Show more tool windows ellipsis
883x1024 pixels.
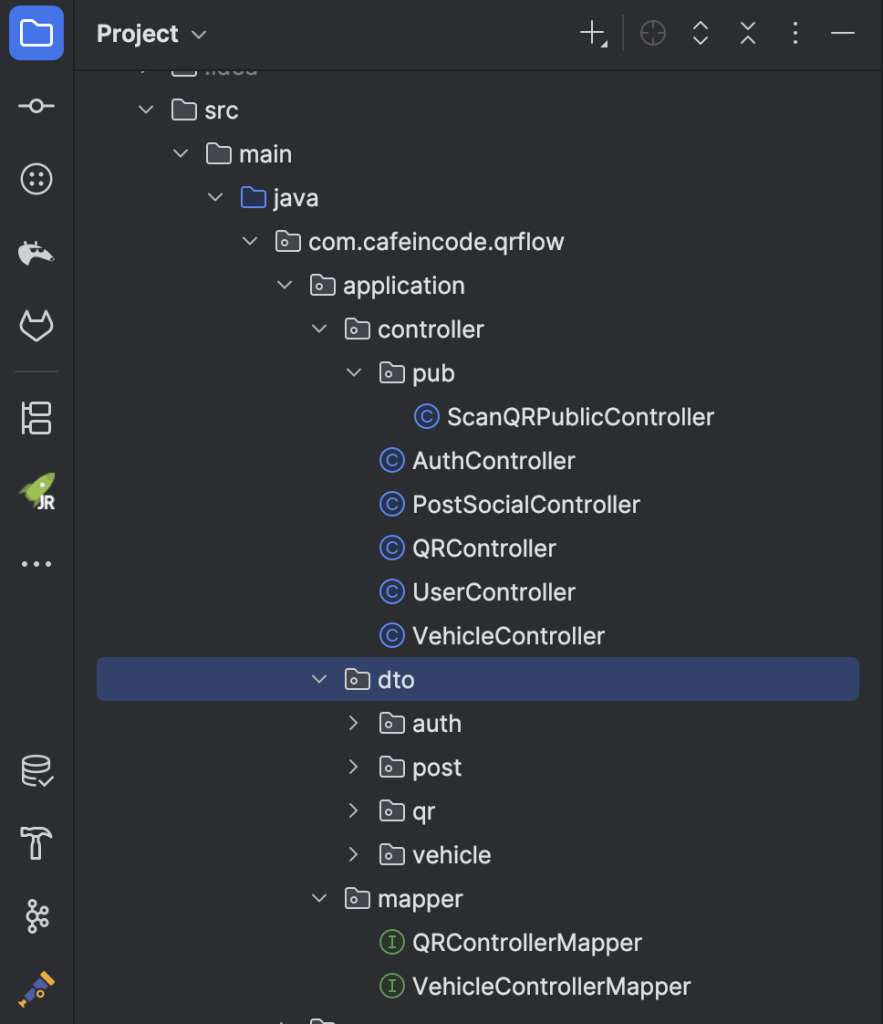click(36, 565)
